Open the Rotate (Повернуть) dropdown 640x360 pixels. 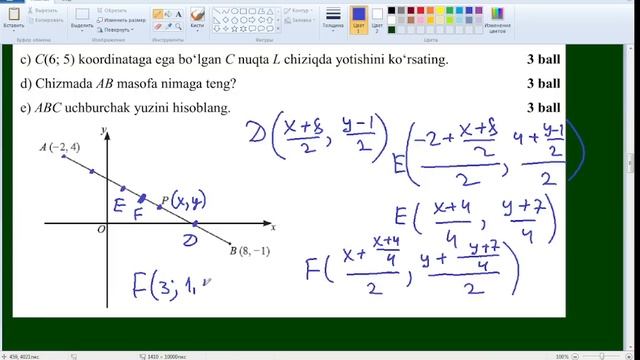116,30
